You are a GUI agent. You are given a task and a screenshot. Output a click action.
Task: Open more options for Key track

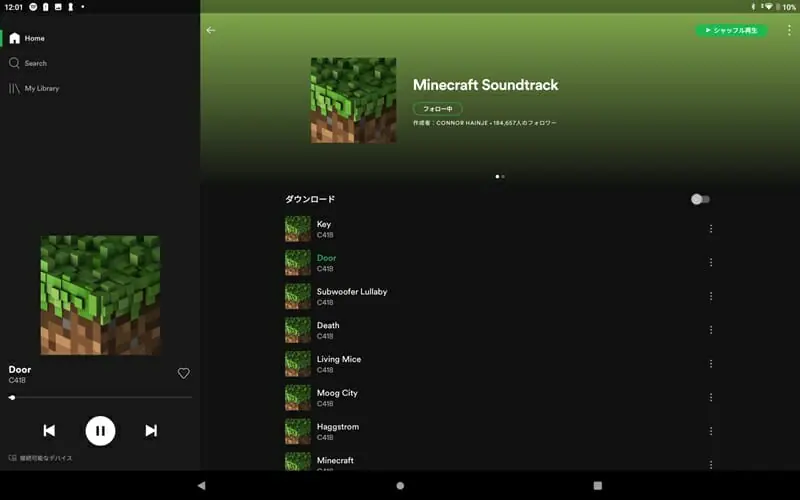[x=711, y=229]
